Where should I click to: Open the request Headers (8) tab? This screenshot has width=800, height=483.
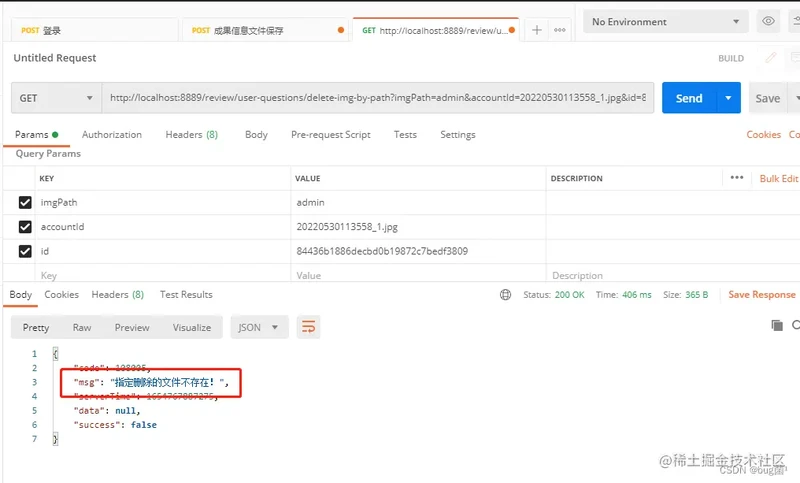(x=191, y=135)
